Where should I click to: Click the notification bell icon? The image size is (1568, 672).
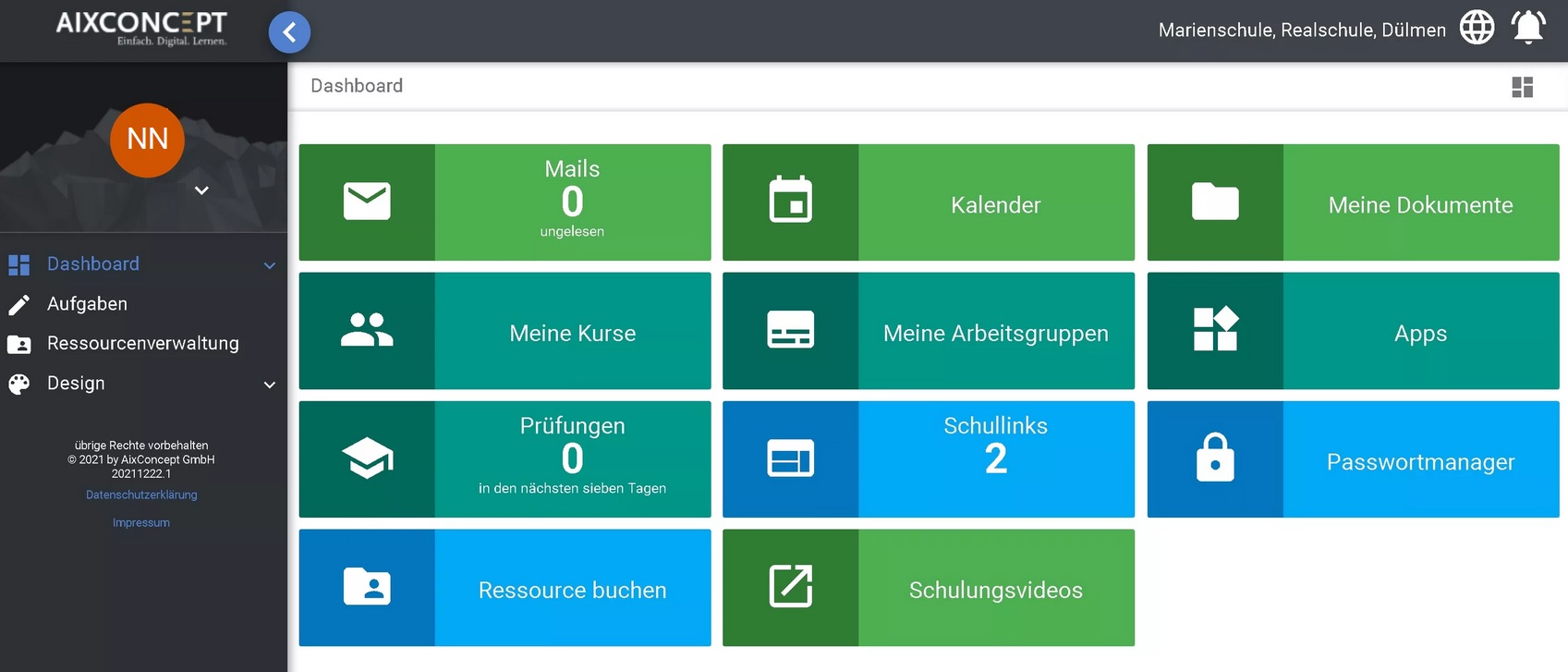pos(1527,28)
